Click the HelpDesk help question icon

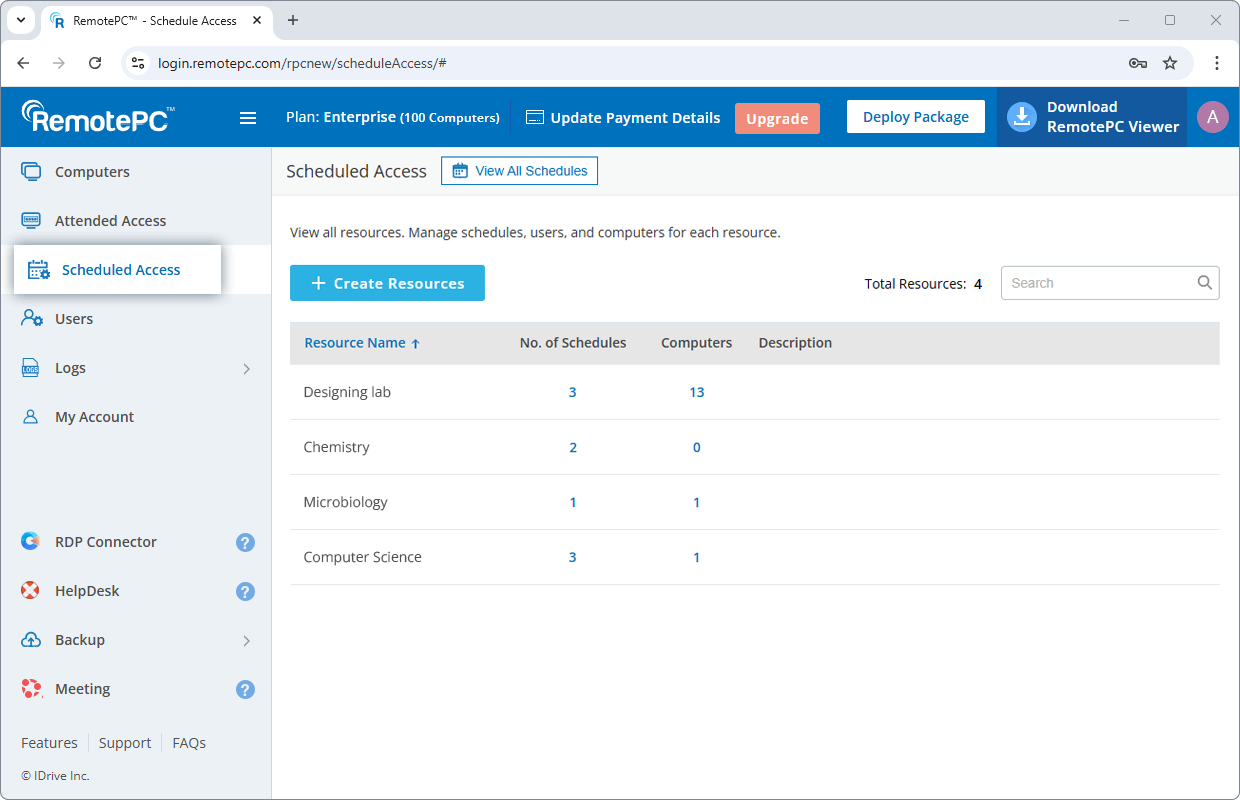tap(245, 592)
